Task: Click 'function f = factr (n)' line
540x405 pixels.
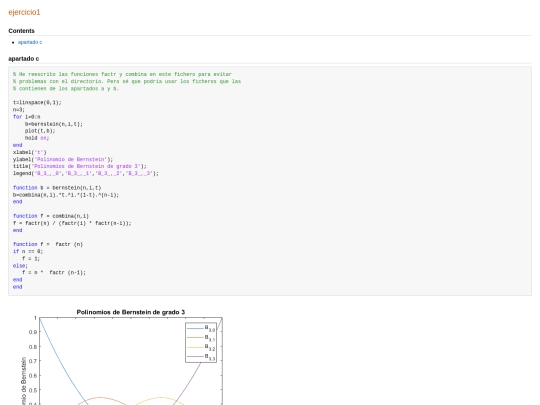Action: [x=48, y=245]
